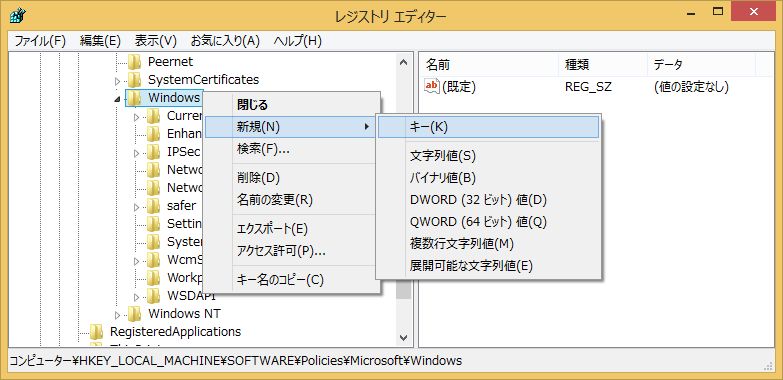783x380 pixels.
Task: Select the Peernet tree item
Action: (x=170, y=62)
